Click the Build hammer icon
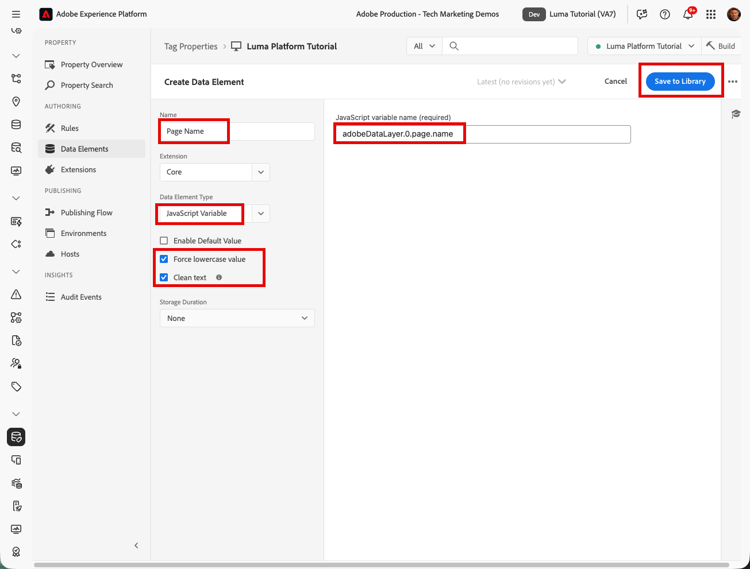 click(x=710, y=46)
